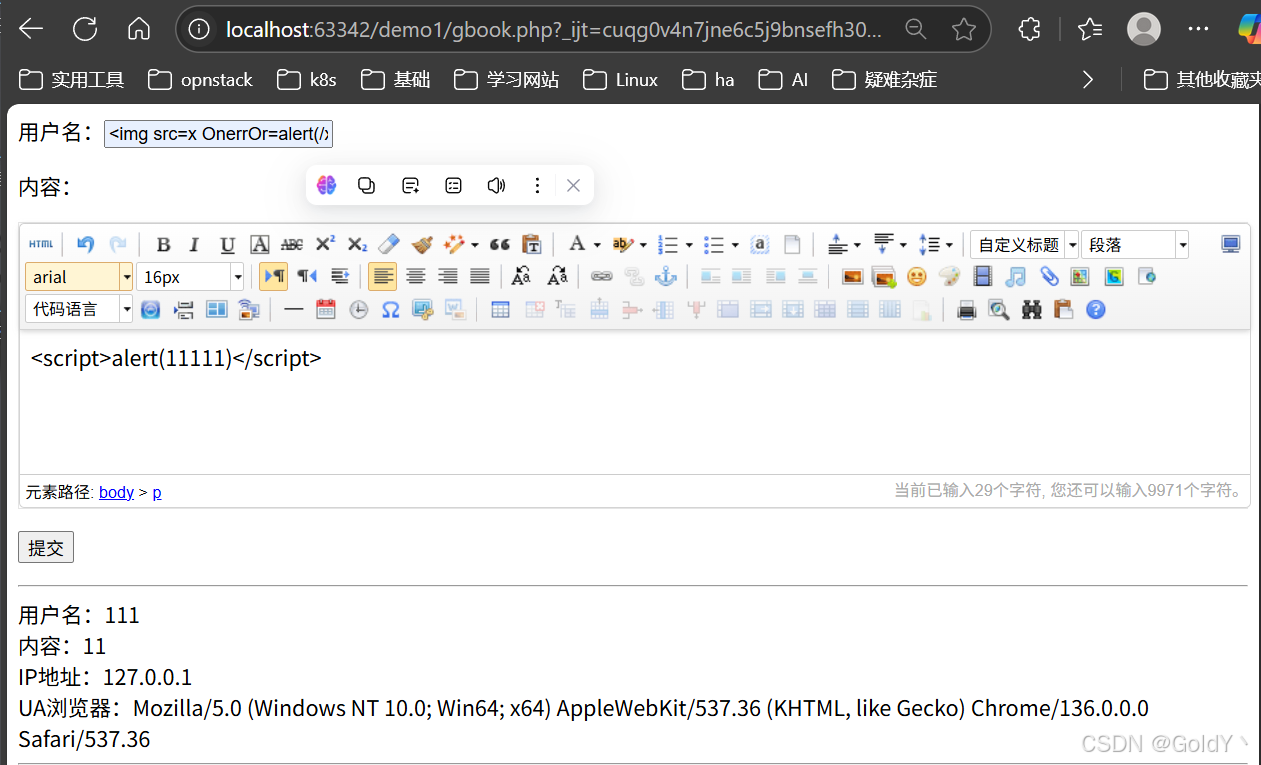The image size is (1261, 765).
Task: Click the preview magnifier page icon
Action: tap(998, 310)
